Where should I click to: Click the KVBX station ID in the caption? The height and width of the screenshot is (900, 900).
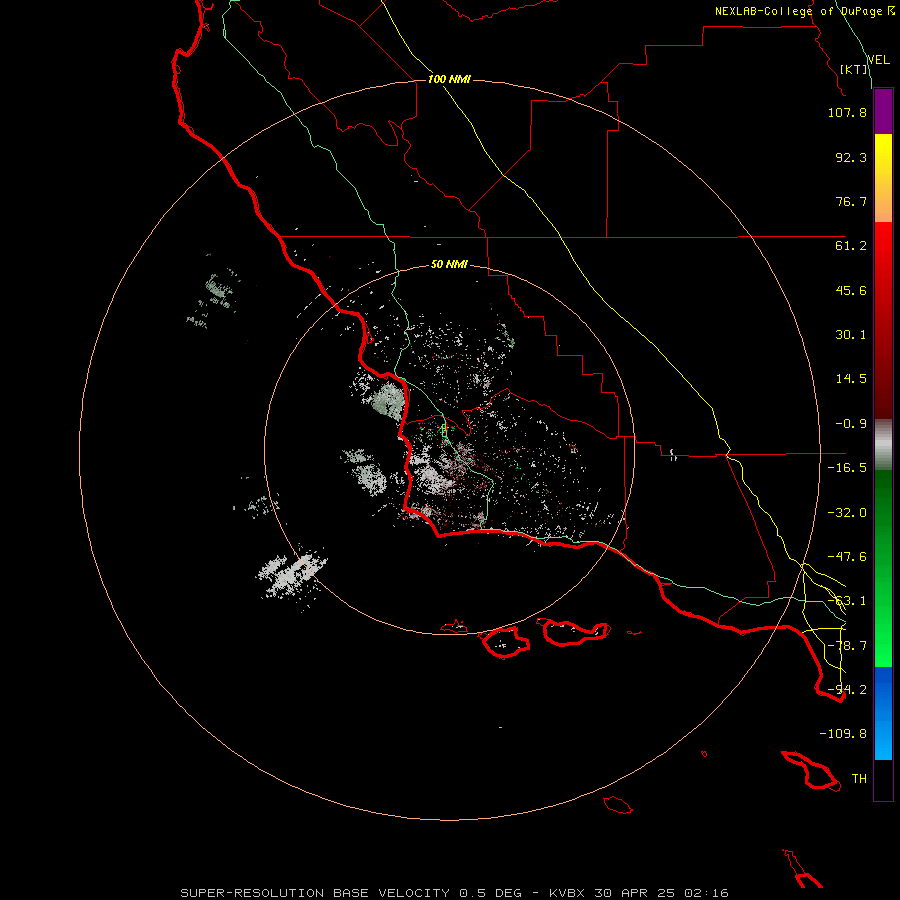567,893
